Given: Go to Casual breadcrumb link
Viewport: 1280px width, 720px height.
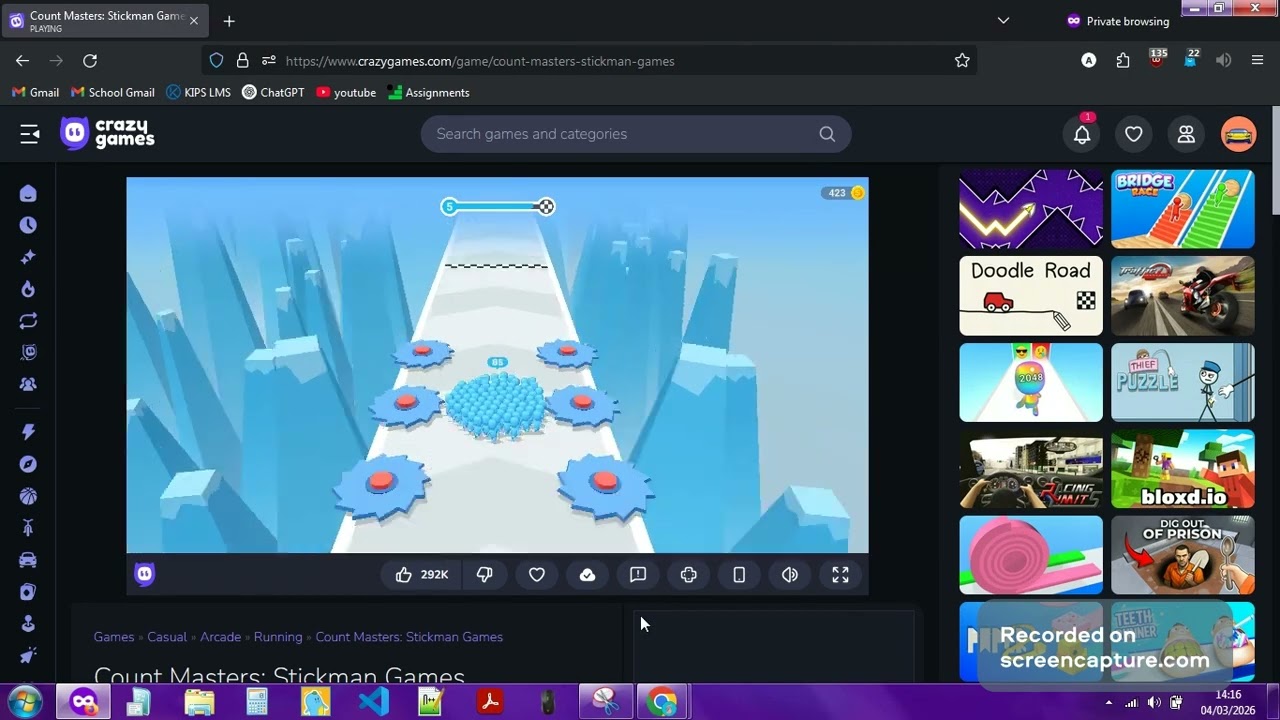Looking at the screenshot, I should point(167,637).
